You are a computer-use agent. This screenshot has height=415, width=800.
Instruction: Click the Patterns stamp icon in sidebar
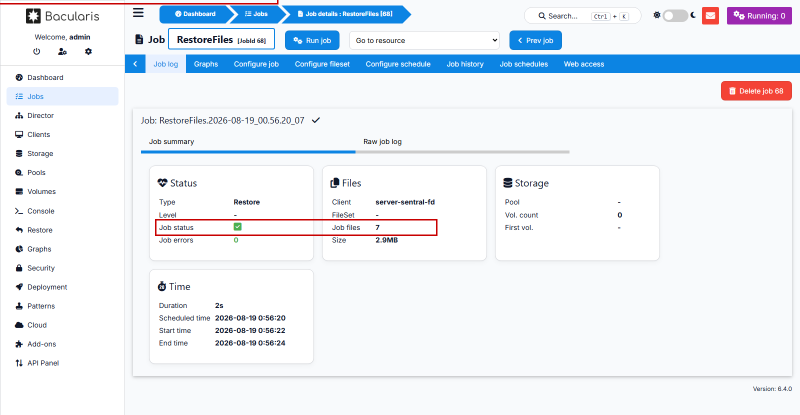click(19, 306)
